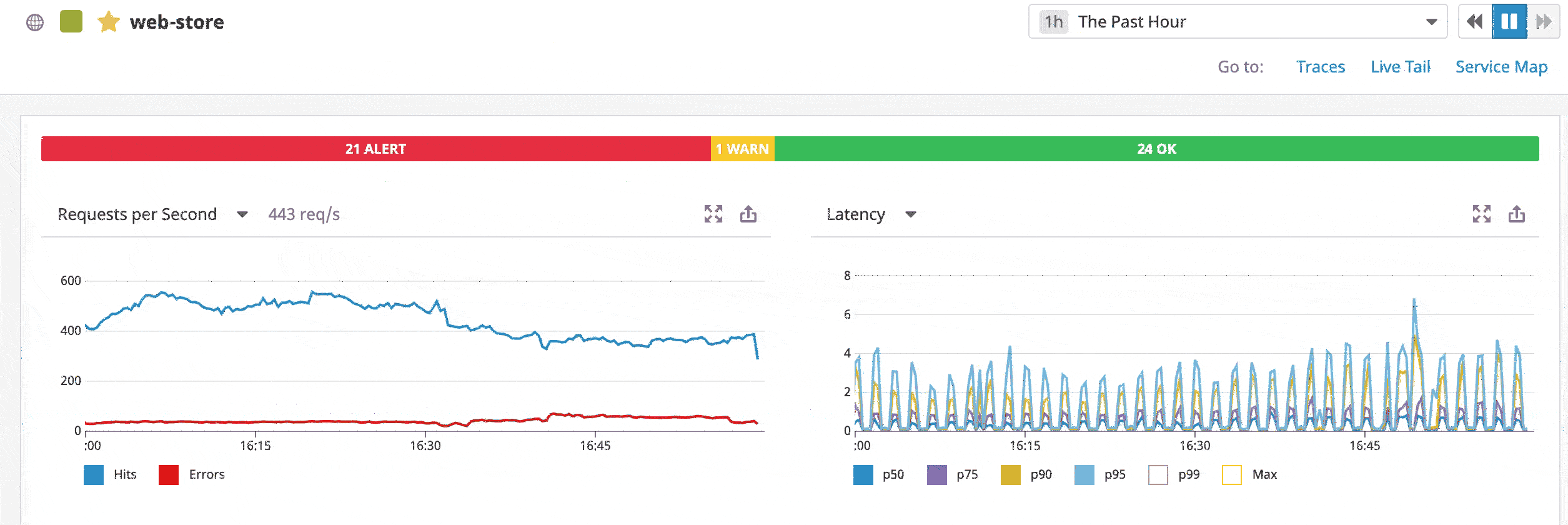Expand the Latency graph to fullscreen
The height and width of the screenshot is (525, 1568).
point(1482,214)
